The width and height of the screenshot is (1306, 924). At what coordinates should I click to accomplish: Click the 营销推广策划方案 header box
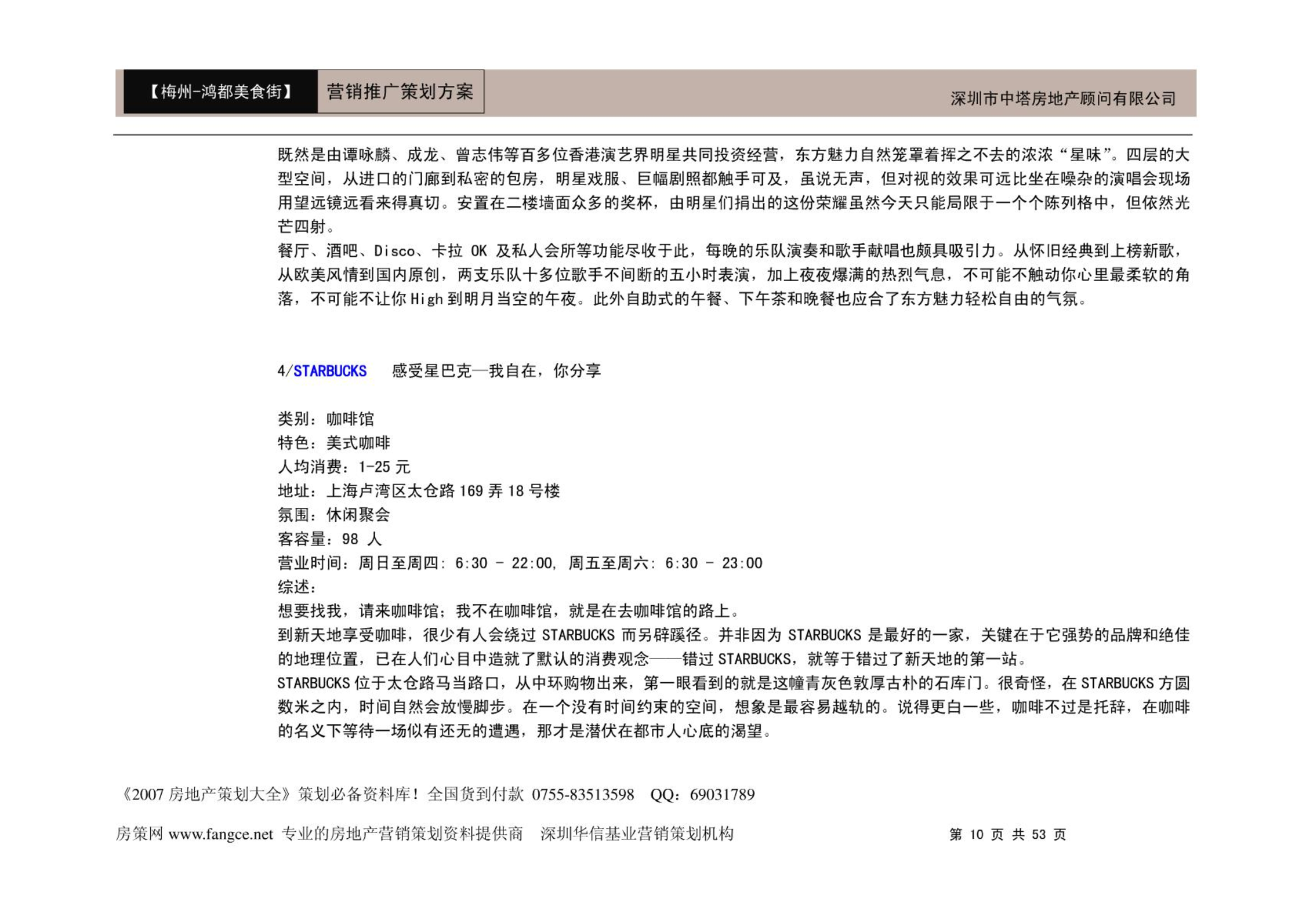coord(400,92)
